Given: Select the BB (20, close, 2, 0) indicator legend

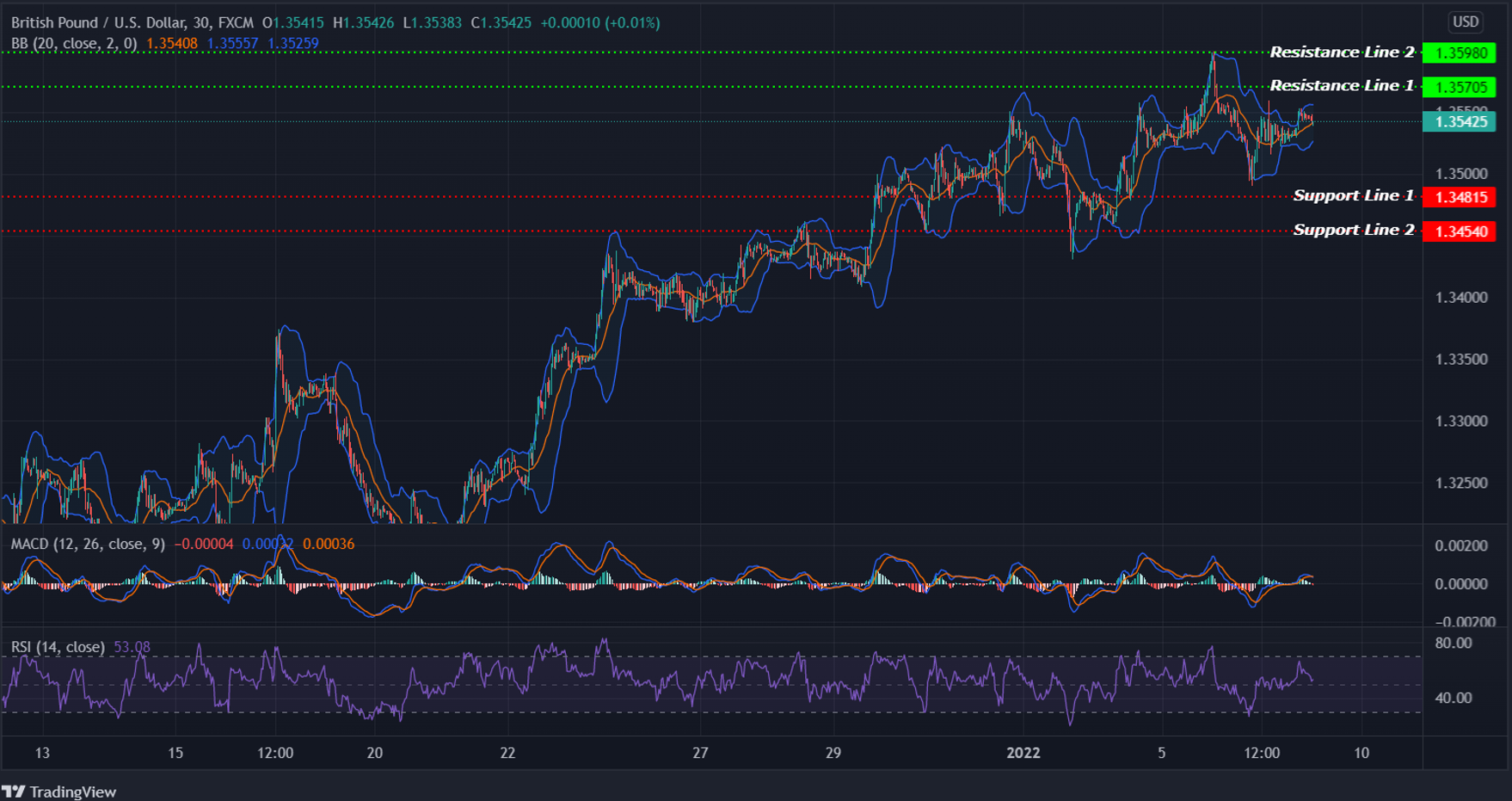Looking at the screenshot, I should click(x=73, y=43).
